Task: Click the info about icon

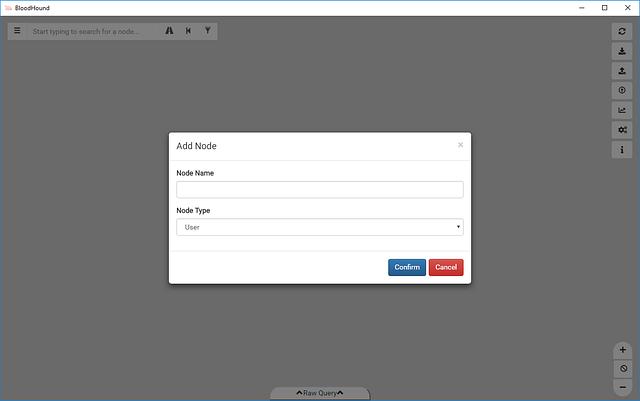Action: (622, 149)
